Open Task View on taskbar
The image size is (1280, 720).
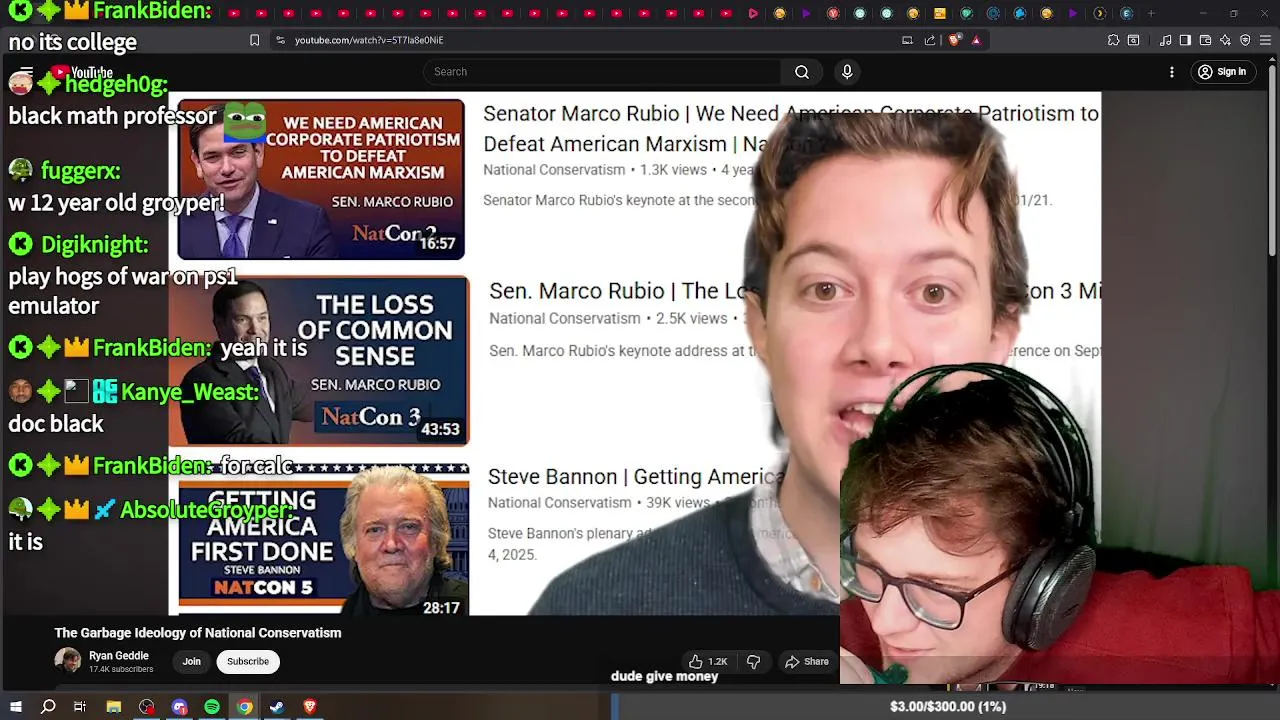pos(80,707)
